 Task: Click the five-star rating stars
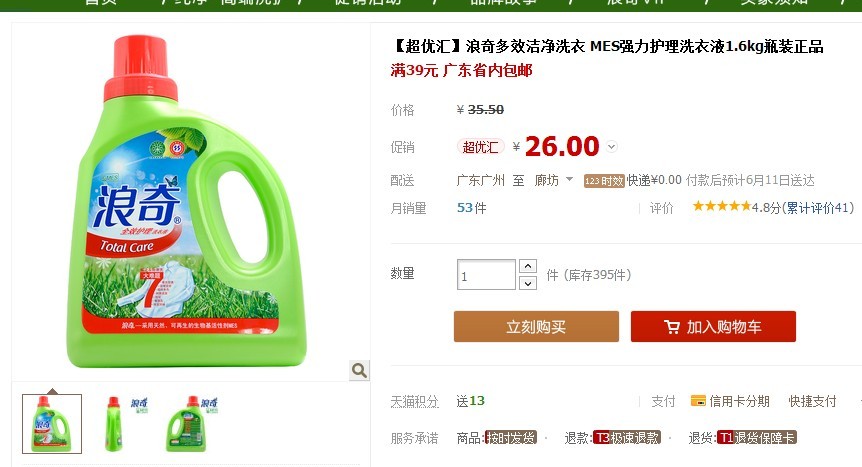click(722, 206)
